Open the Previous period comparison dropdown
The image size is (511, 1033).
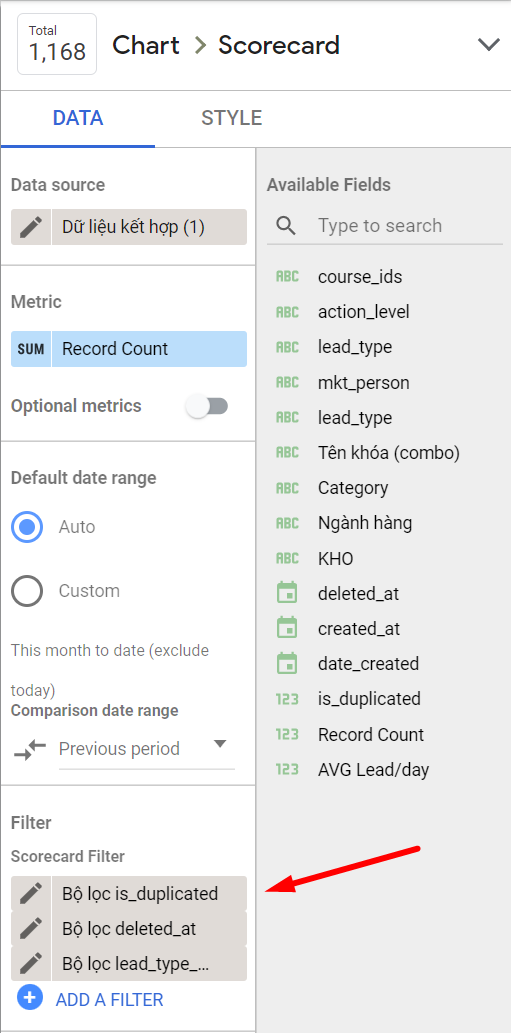[147, 749]
